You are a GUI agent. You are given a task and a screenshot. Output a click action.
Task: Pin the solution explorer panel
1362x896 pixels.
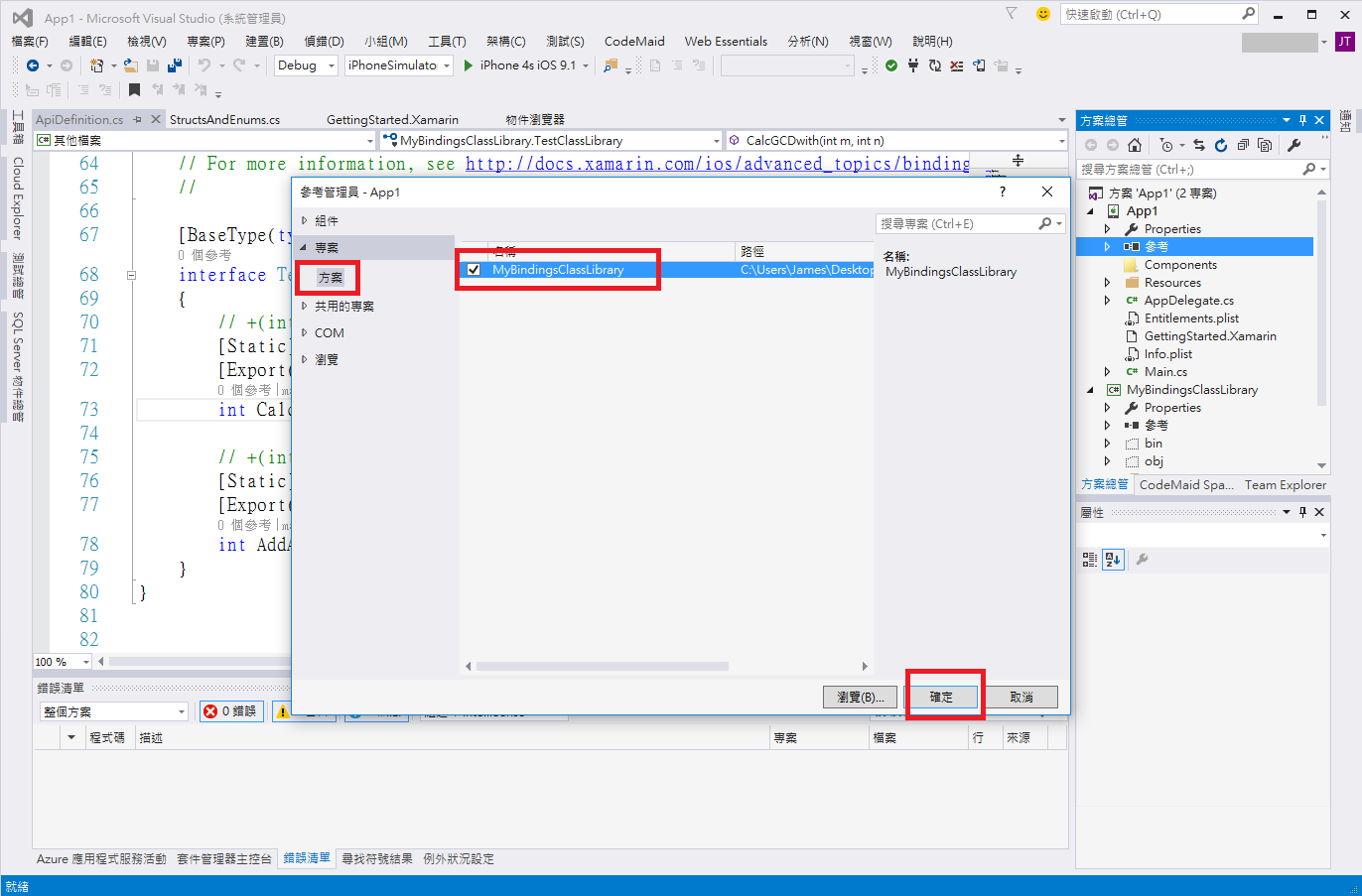coord(1303,120)
